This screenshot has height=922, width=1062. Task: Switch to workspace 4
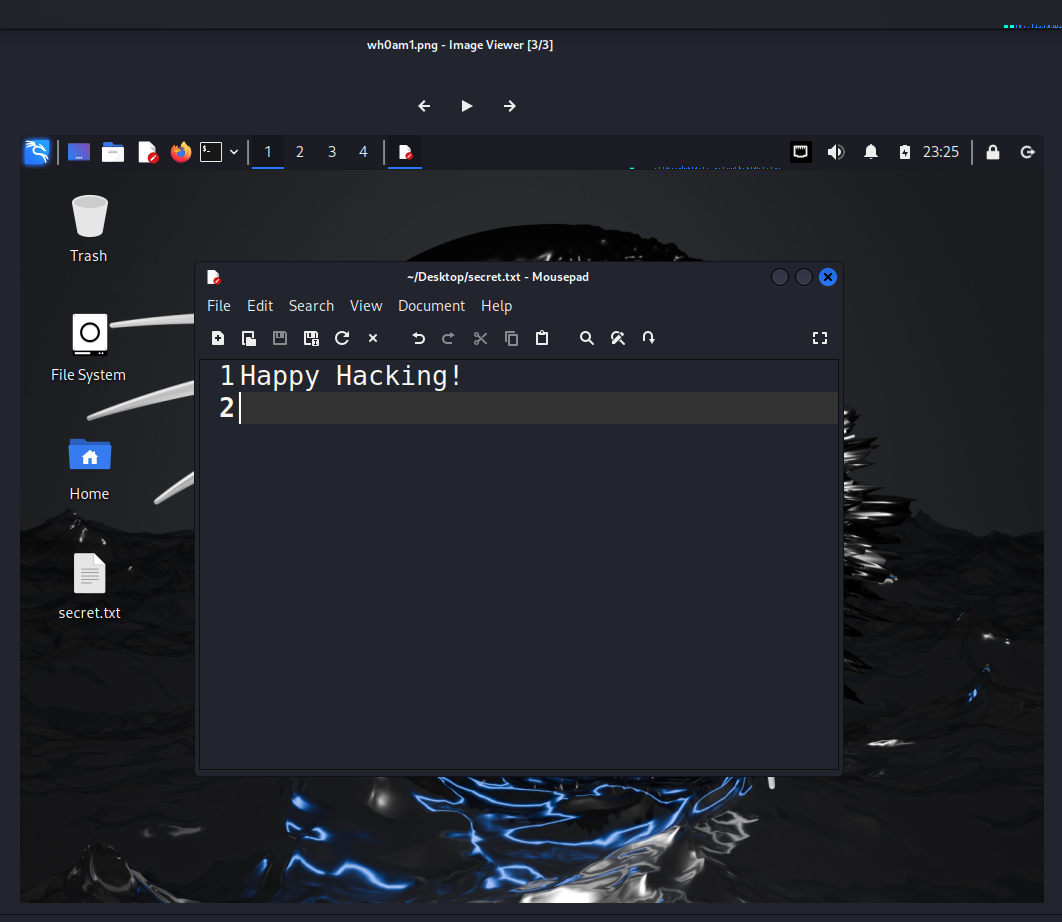tap(363, 152)
